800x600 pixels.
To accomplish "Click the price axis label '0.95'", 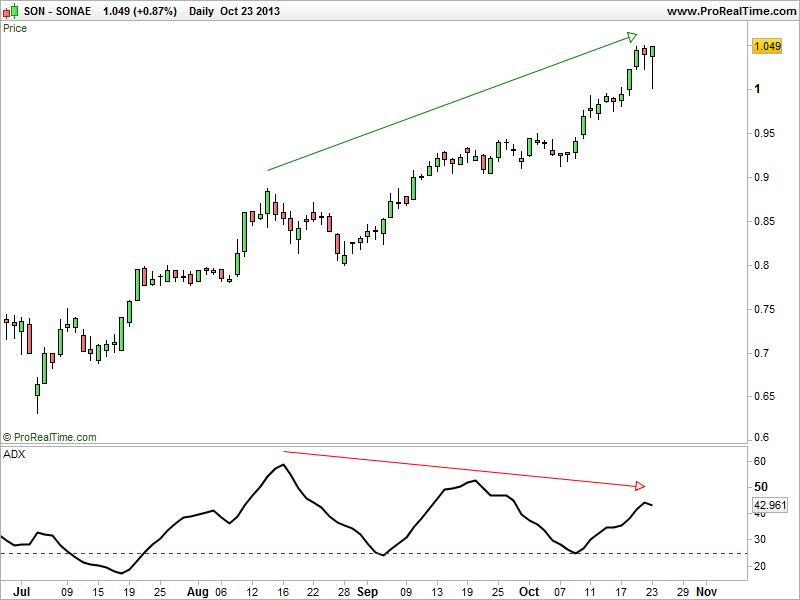I will (x=764, y=133).
